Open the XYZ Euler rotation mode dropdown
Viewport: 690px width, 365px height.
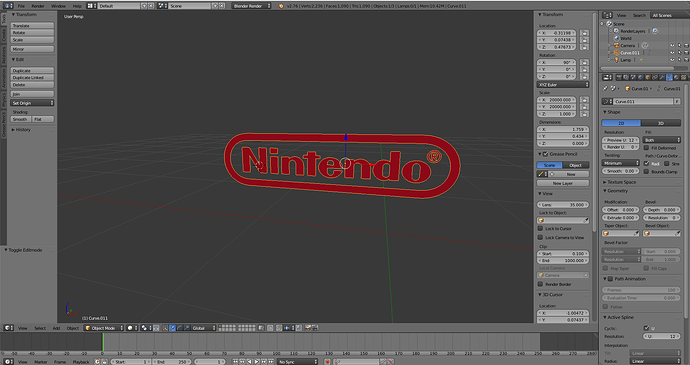pyautogui.click(x=563, y=85)
